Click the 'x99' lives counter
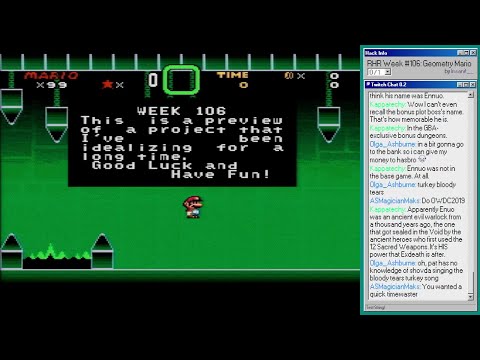Image resolution: width=480 pixels, height=360 pixels. [51, 85]
